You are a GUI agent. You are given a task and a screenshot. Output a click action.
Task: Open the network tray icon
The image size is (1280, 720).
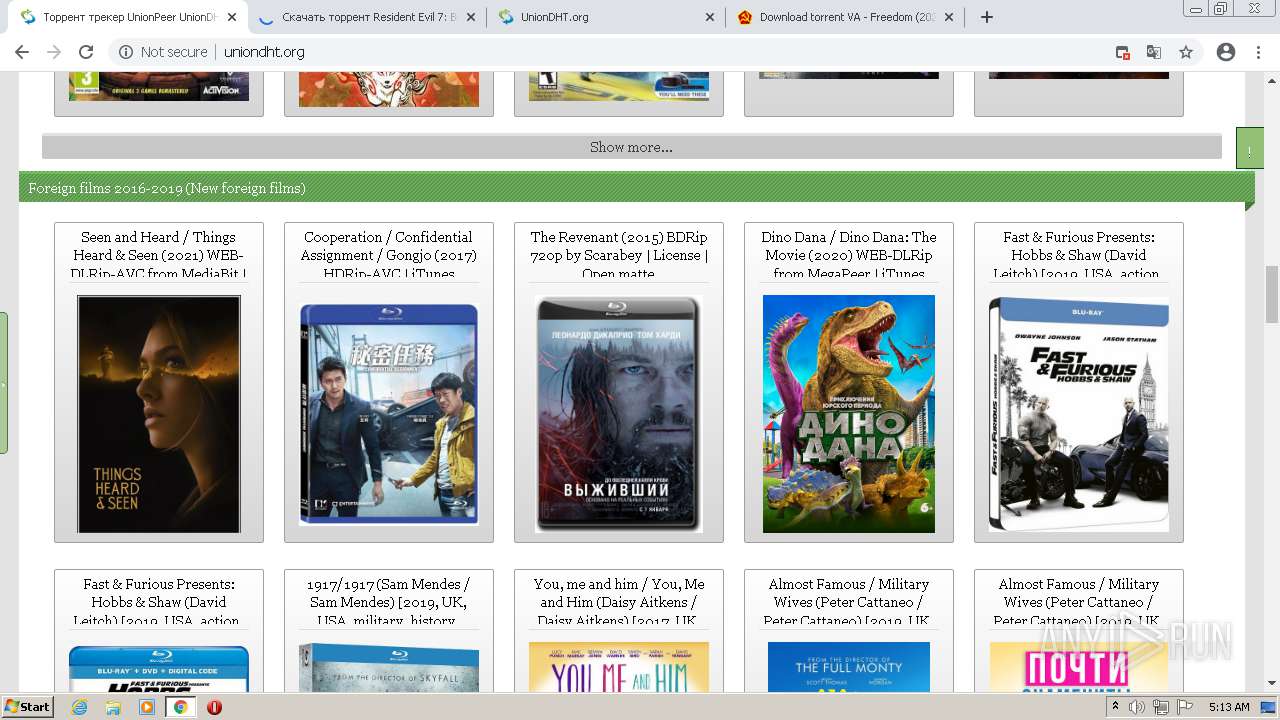1161,707
